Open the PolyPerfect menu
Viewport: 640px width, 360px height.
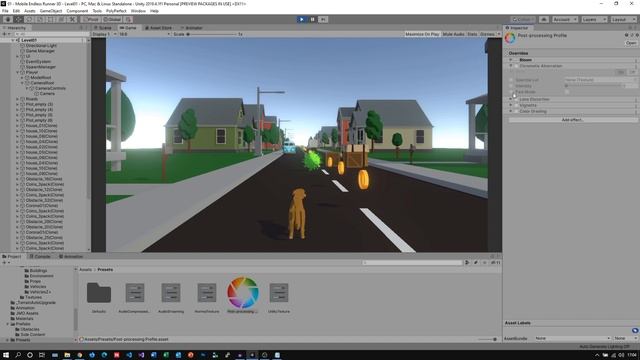tap(116, 11)
